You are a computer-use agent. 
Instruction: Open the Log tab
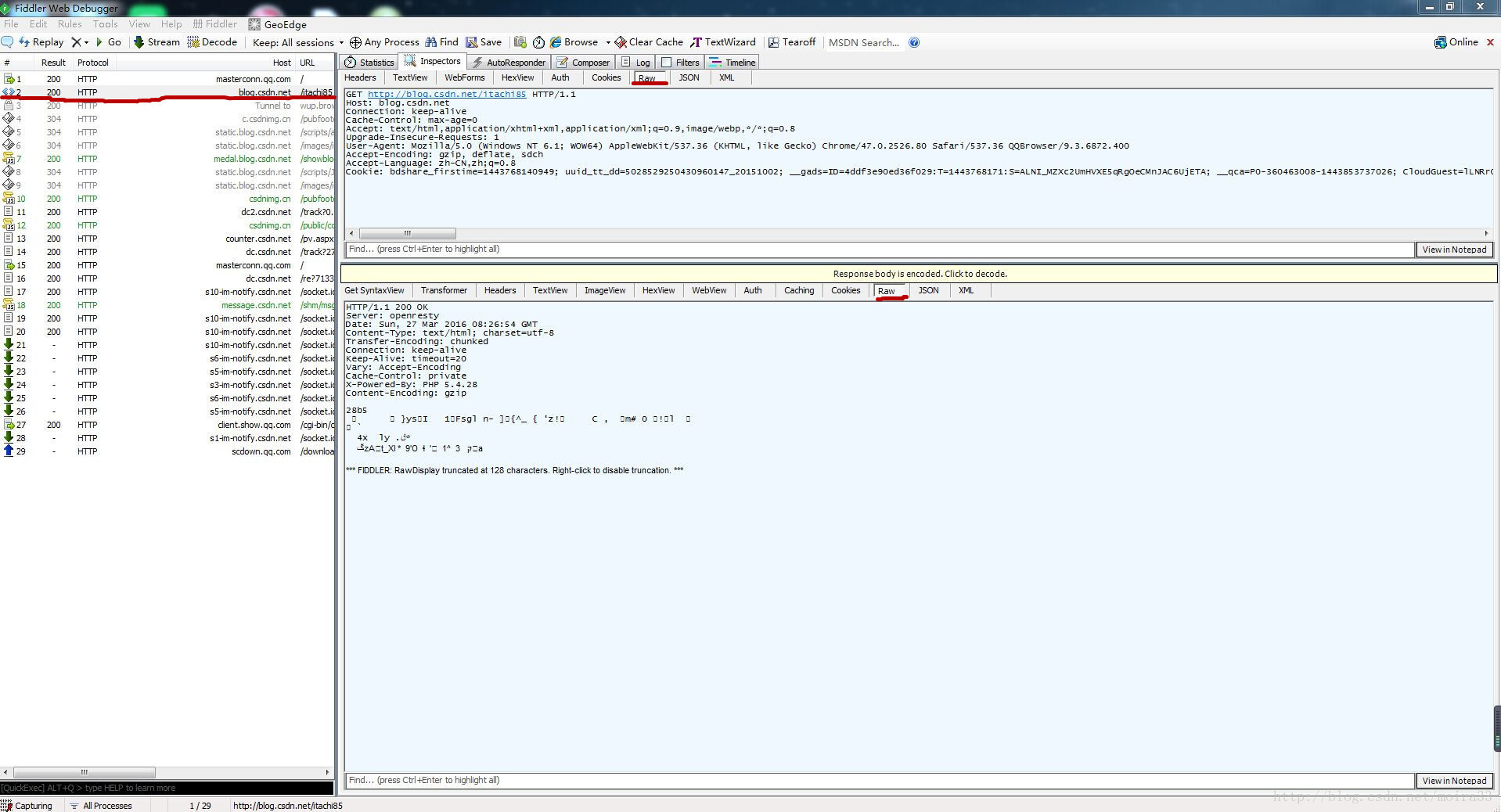(635, 63)
